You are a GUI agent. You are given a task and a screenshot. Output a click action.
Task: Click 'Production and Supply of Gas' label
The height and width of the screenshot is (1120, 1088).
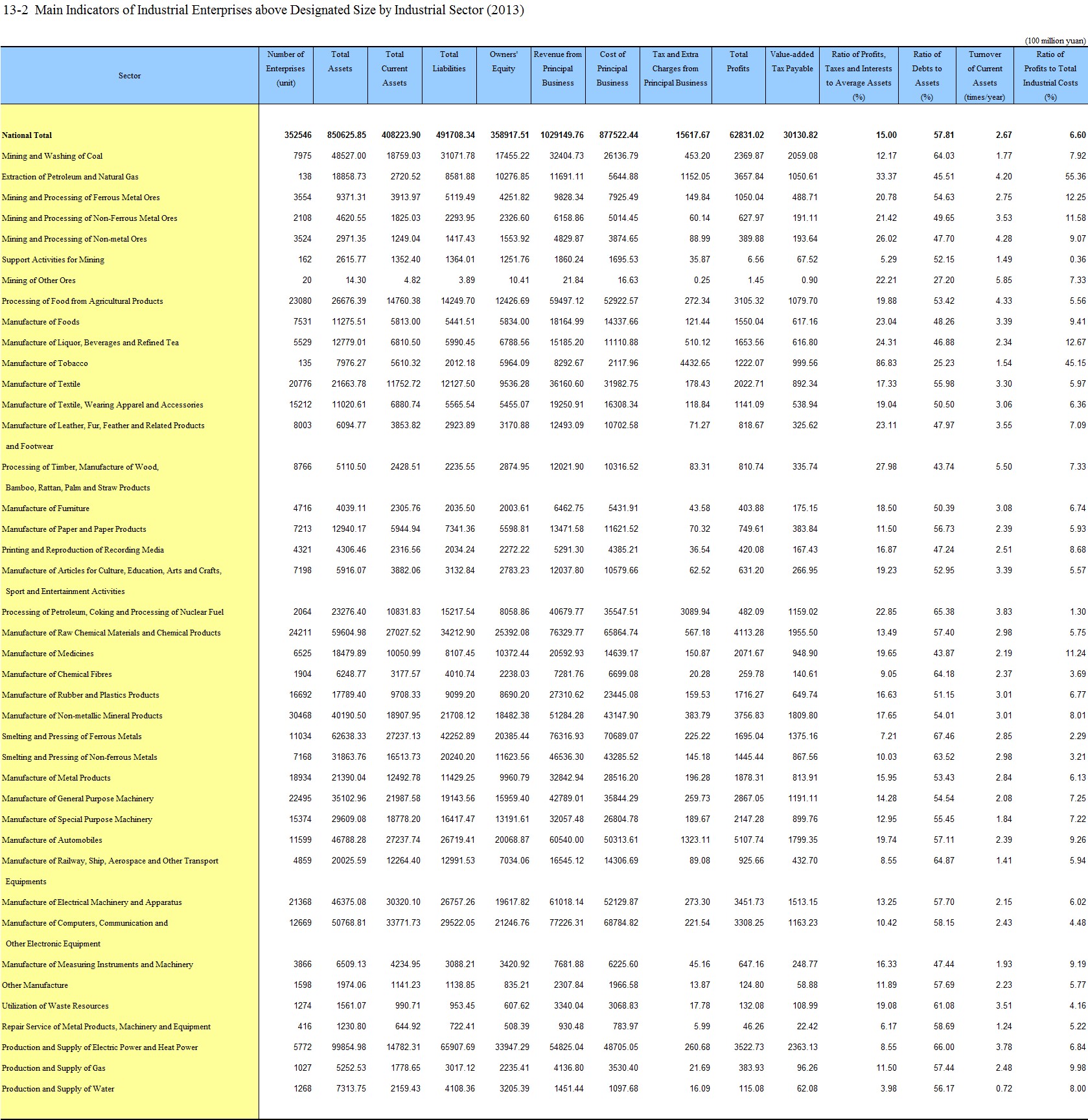pyautogui.click(x=53, y=1068)
